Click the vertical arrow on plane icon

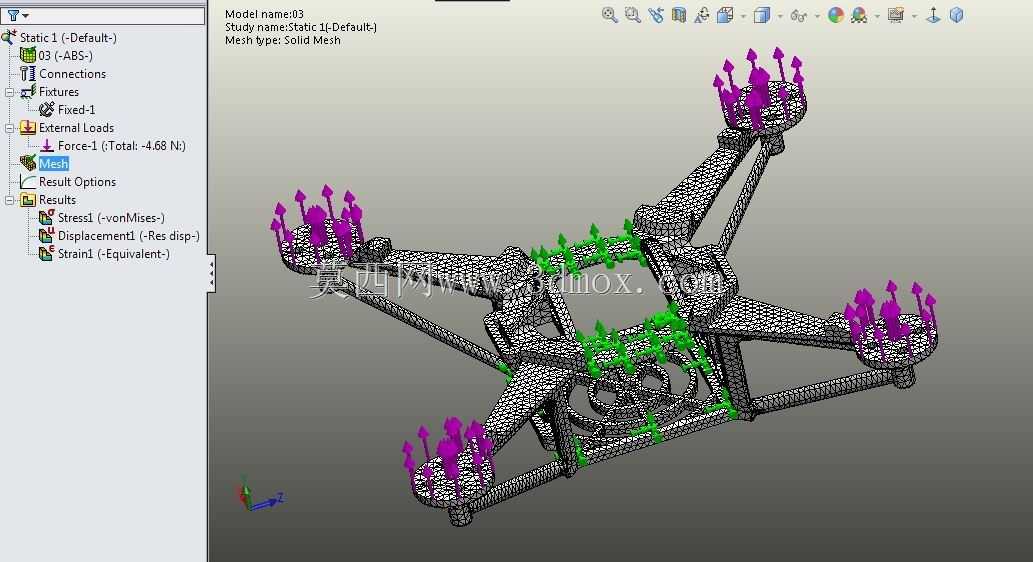[x=934, y=15]
